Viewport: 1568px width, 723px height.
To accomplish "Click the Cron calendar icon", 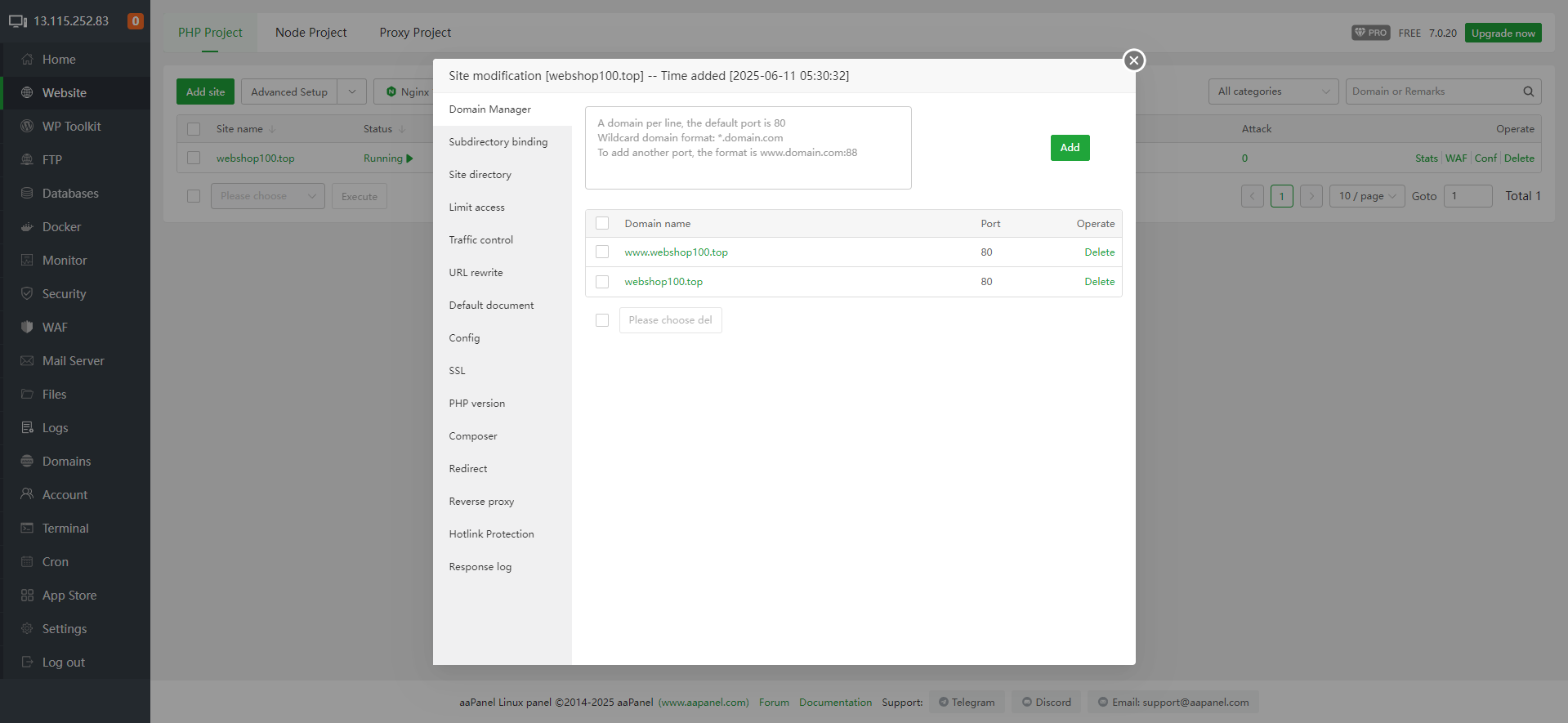I will (27, 562).
